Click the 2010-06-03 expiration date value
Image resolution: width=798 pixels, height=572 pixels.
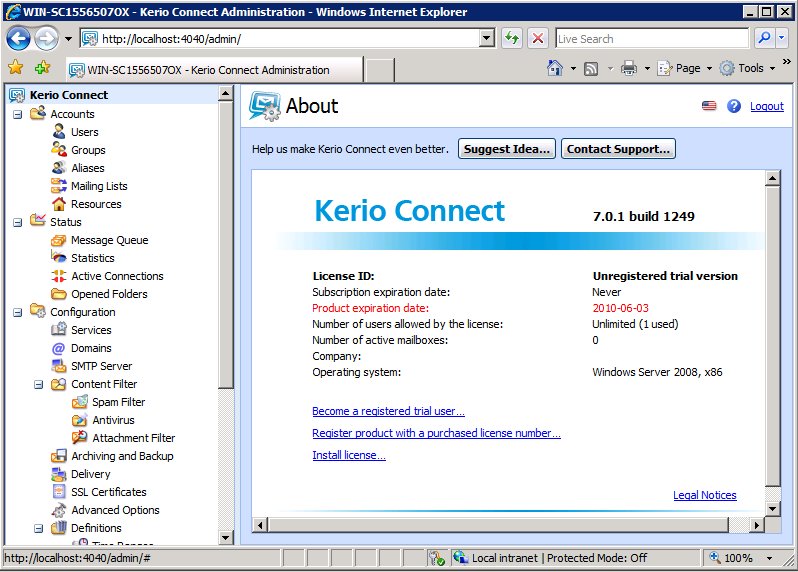[x=620, y=308]
